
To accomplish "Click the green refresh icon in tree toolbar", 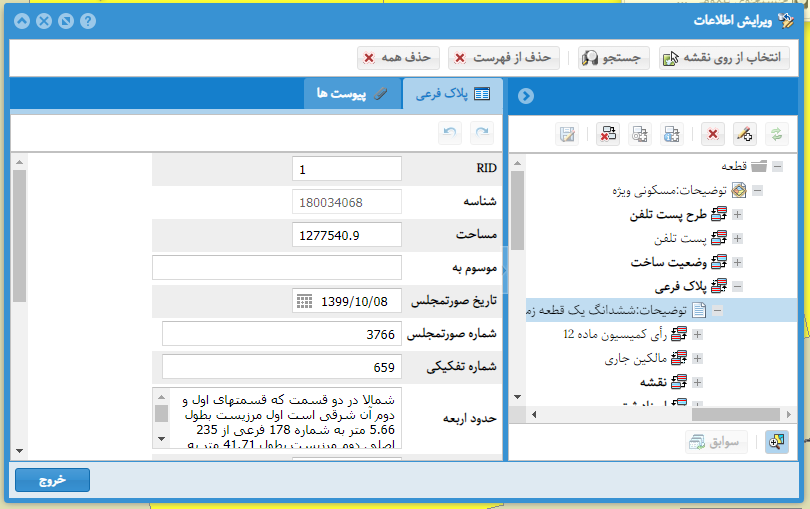I will click(776, 134).
